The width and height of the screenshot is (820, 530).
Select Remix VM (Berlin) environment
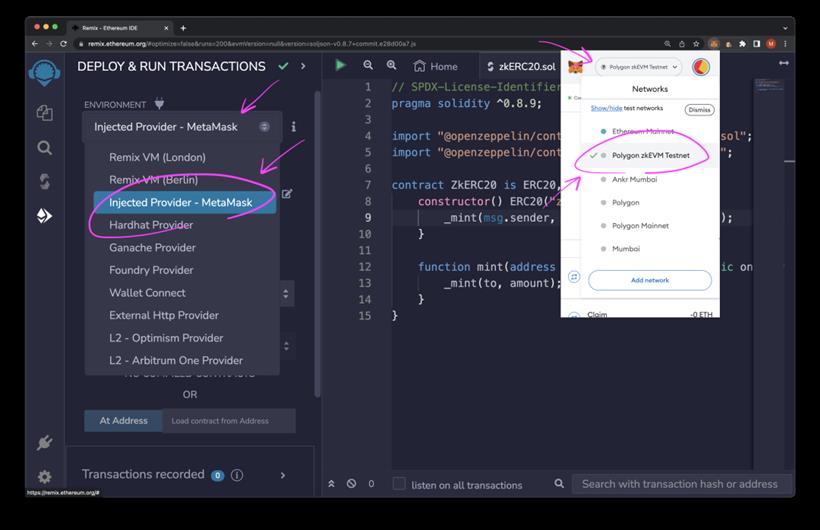(153, 179)
